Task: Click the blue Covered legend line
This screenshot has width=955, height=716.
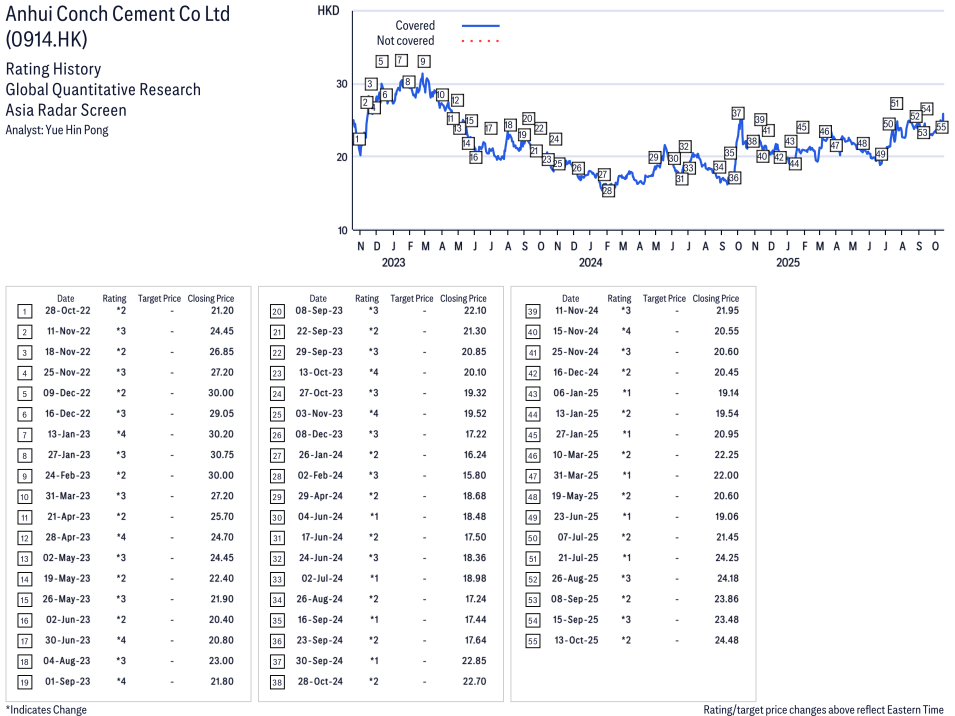Action: coord(480,25)
